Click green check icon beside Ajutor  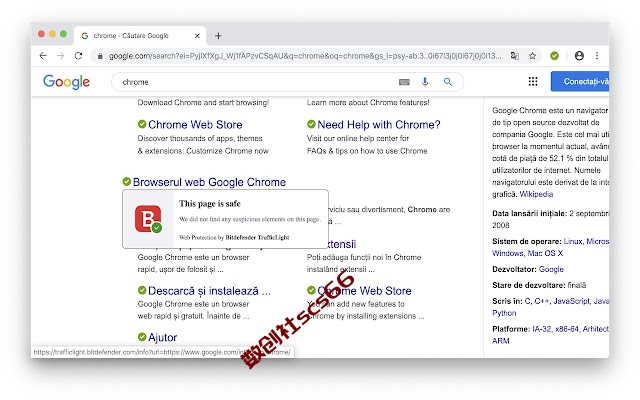coord(142,337)
